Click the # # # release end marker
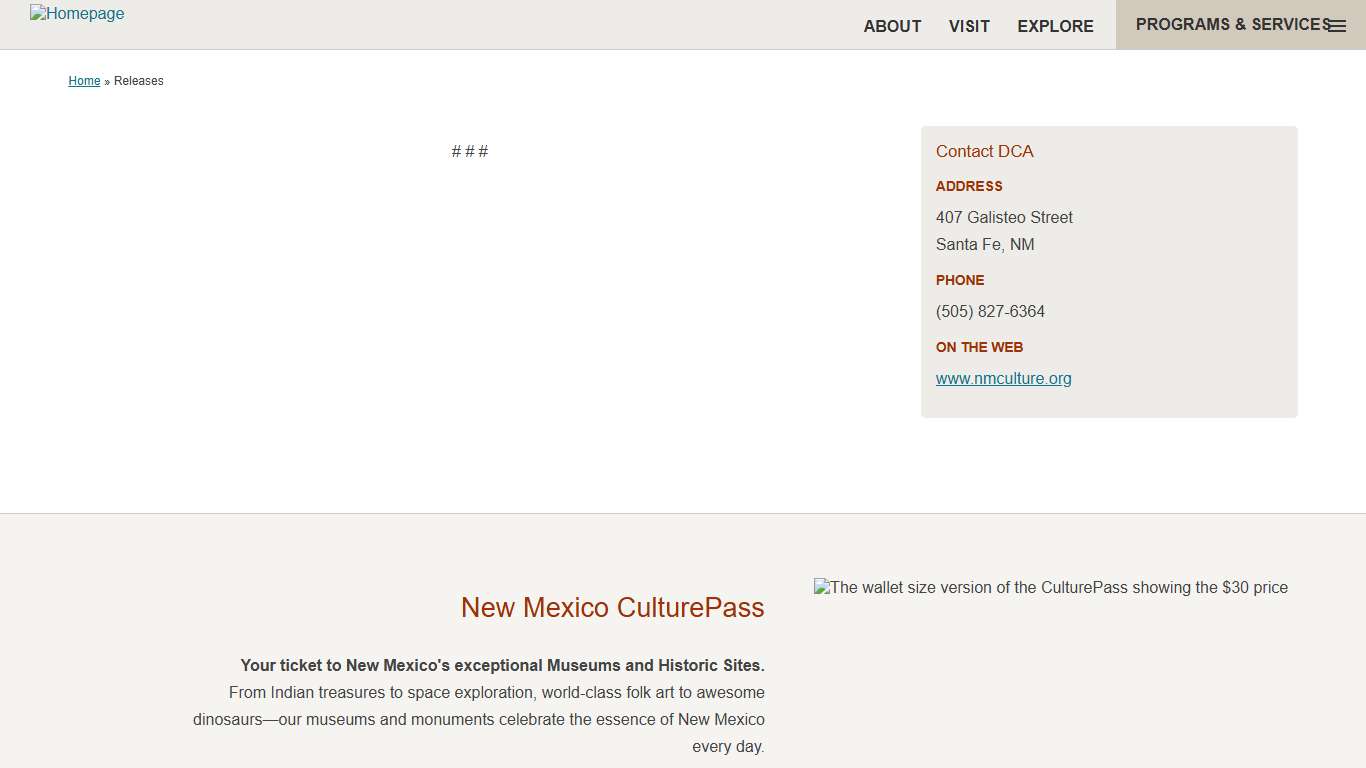 pyautogui.click(x=469, y=151)
